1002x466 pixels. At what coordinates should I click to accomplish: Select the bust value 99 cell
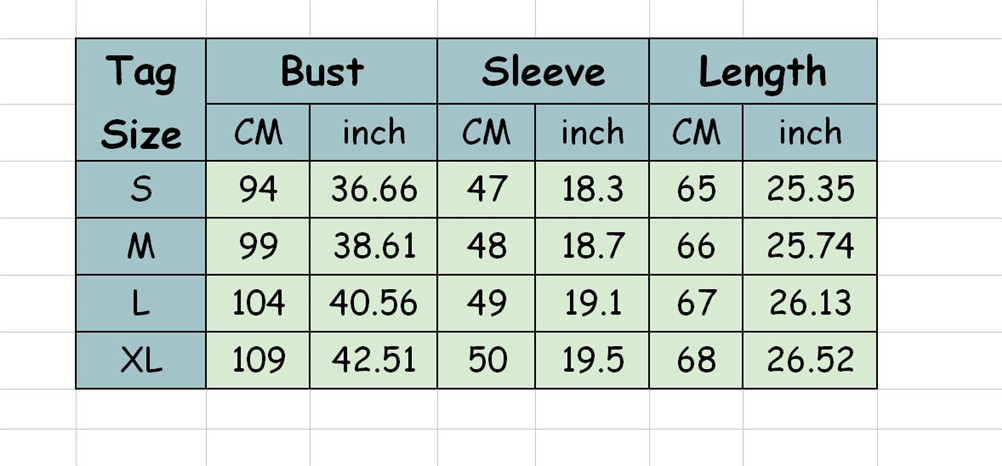tap(258, 246)
